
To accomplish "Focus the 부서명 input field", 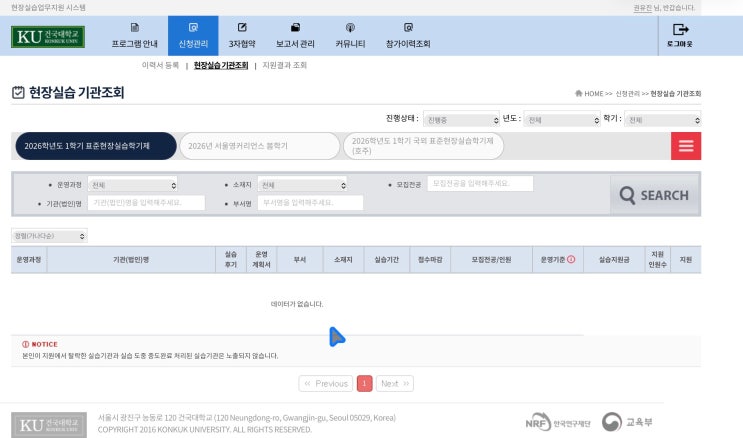I will tap(310, 203).
